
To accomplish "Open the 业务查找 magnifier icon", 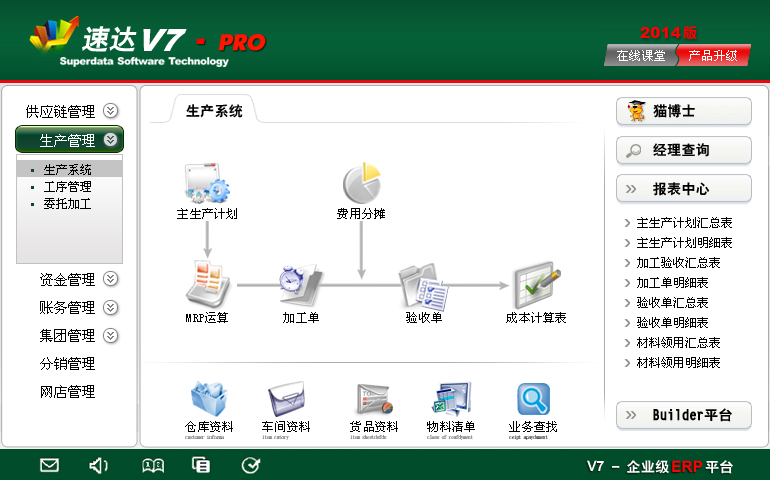I will [533, 399].
